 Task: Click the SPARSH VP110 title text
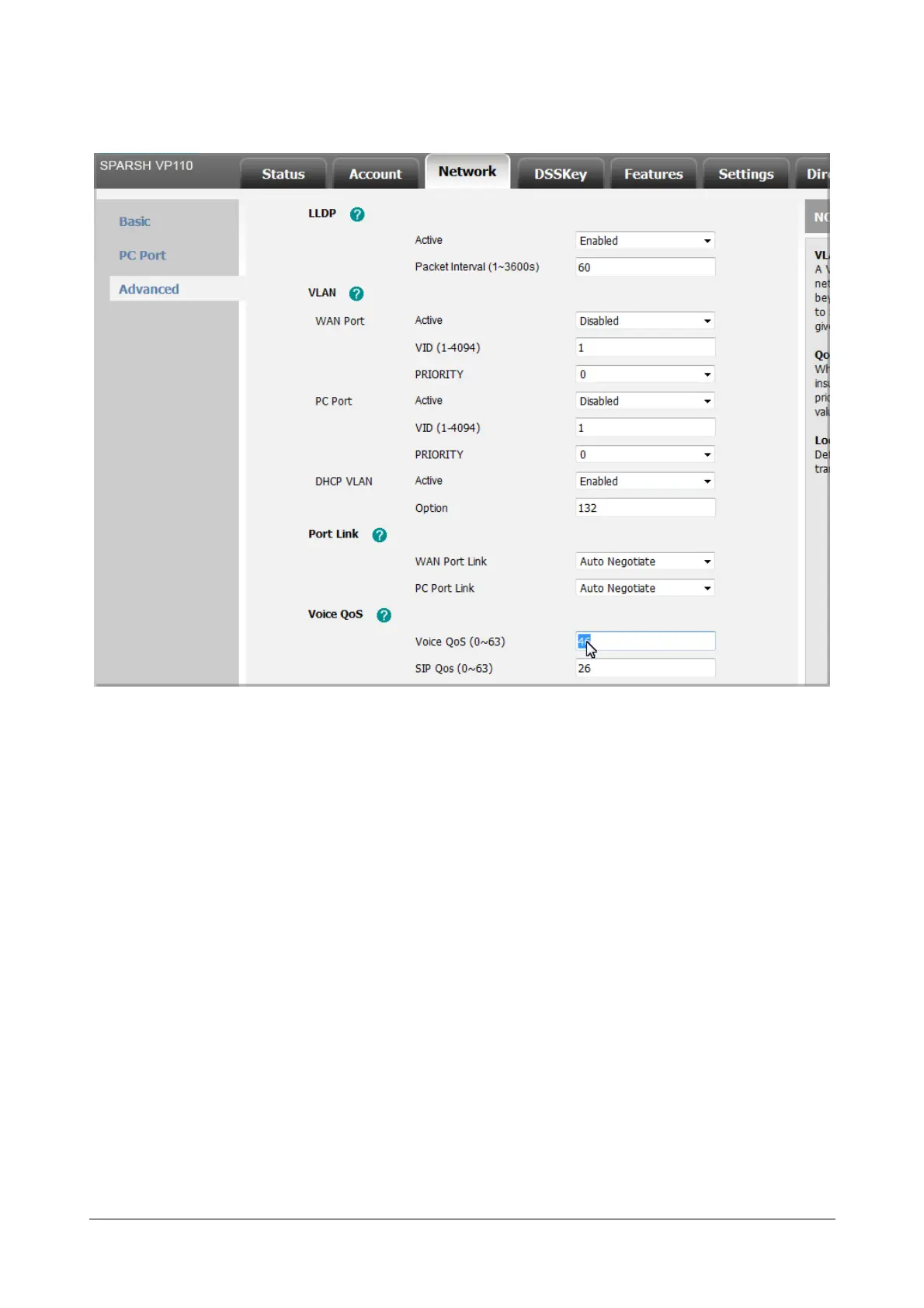point(146,165)
